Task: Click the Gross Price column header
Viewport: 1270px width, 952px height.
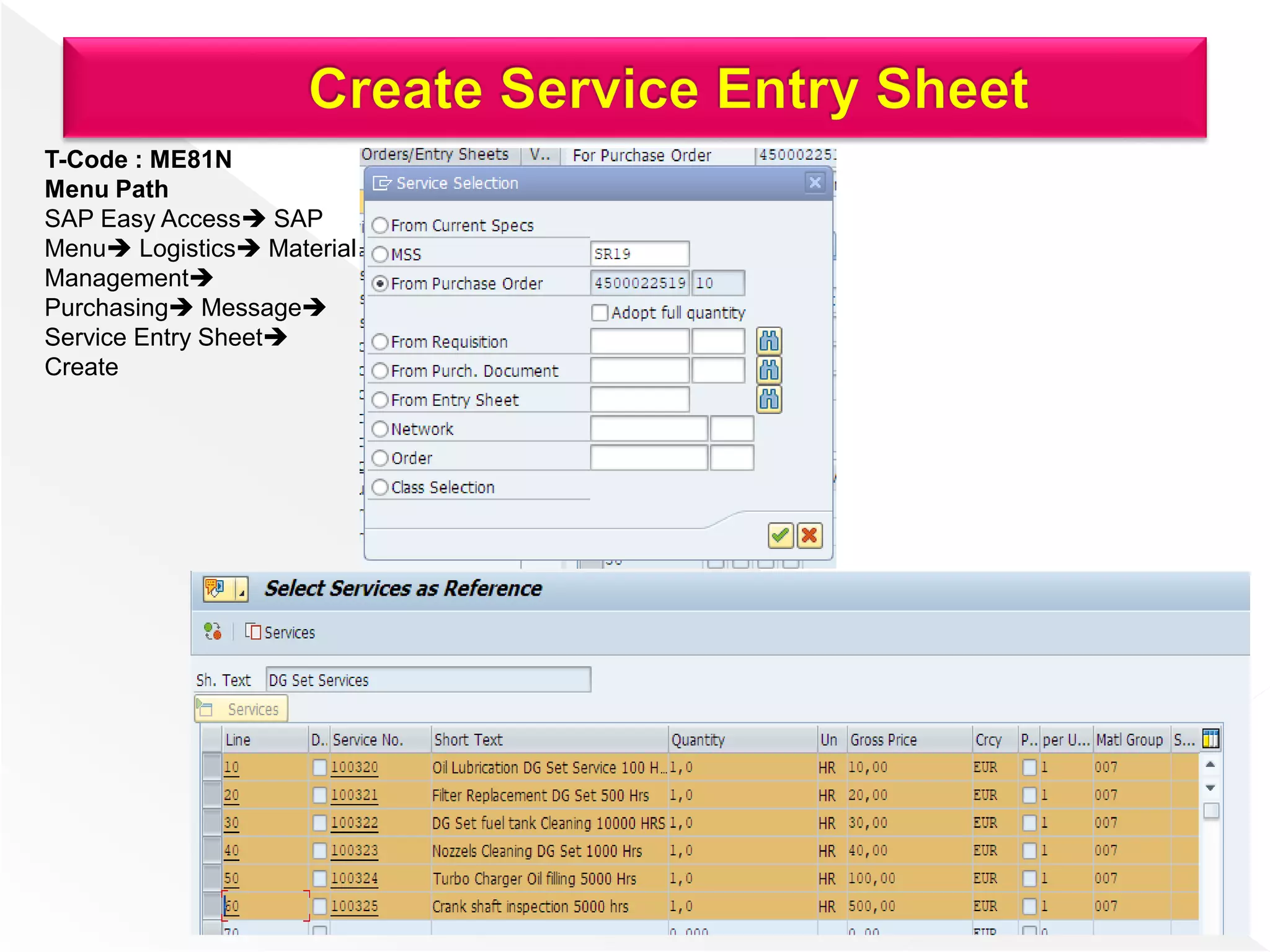Action: (x=909, y=739)
